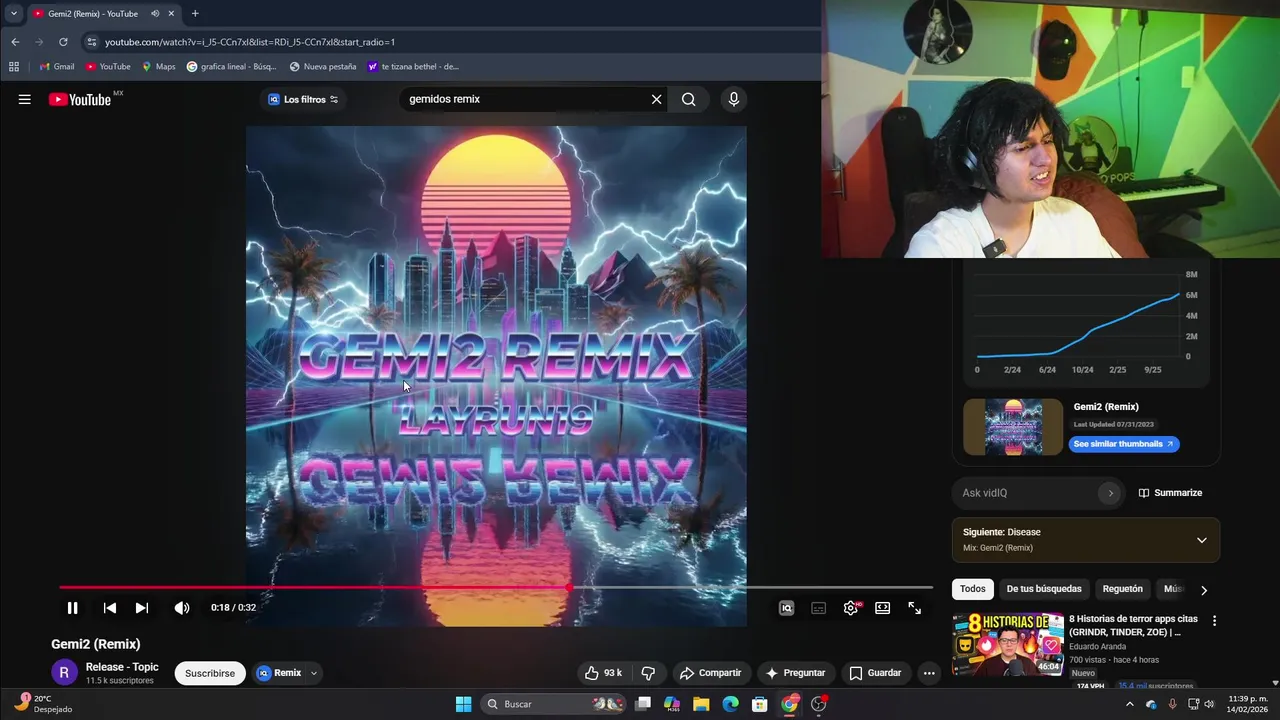1280x720 pixels.
Task: Open the Release - Topic channel avatar
Action: pyautogui.click(x=64, y=673)
